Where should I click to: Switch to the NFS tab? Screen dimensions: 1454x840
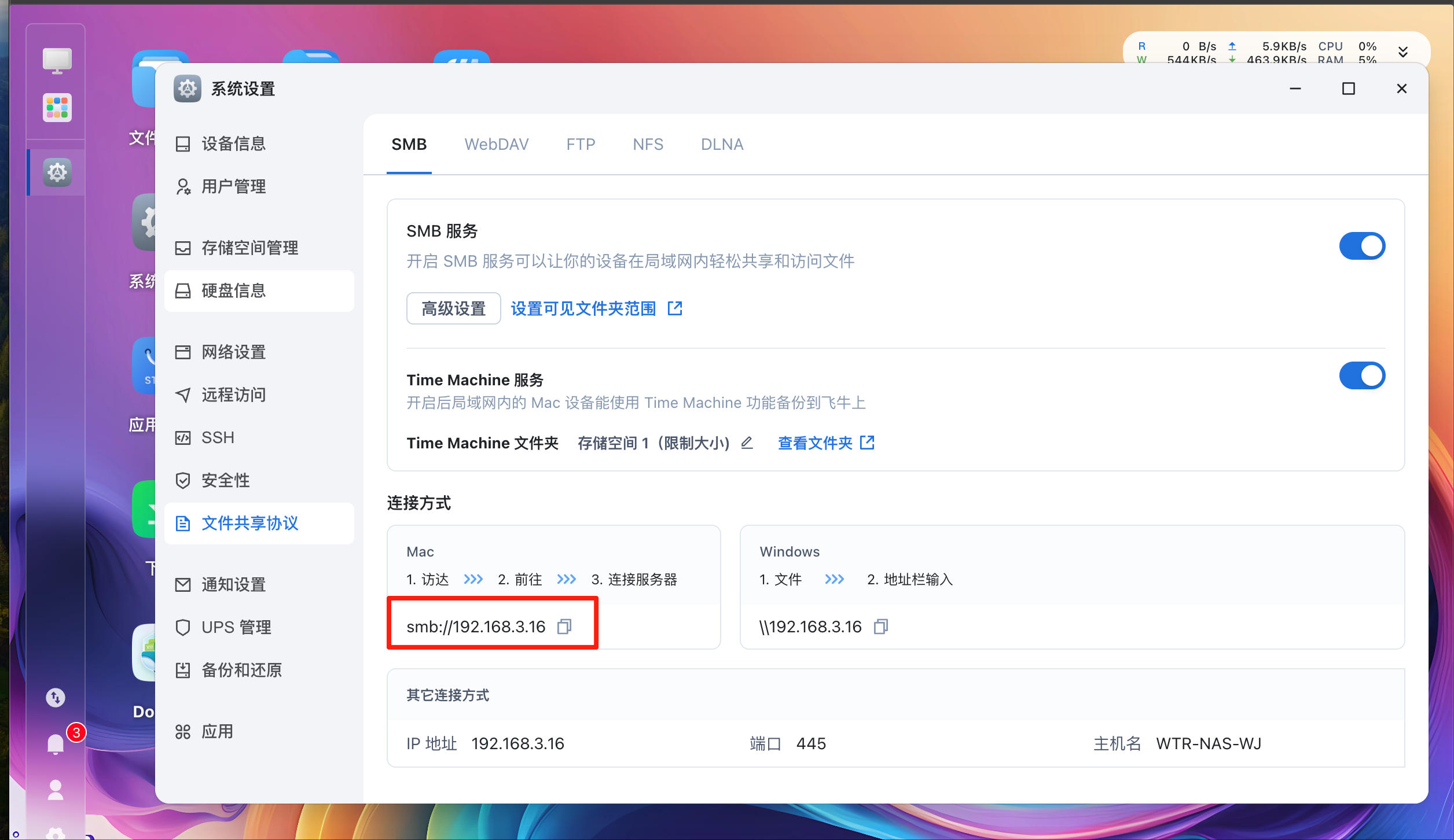648,144
